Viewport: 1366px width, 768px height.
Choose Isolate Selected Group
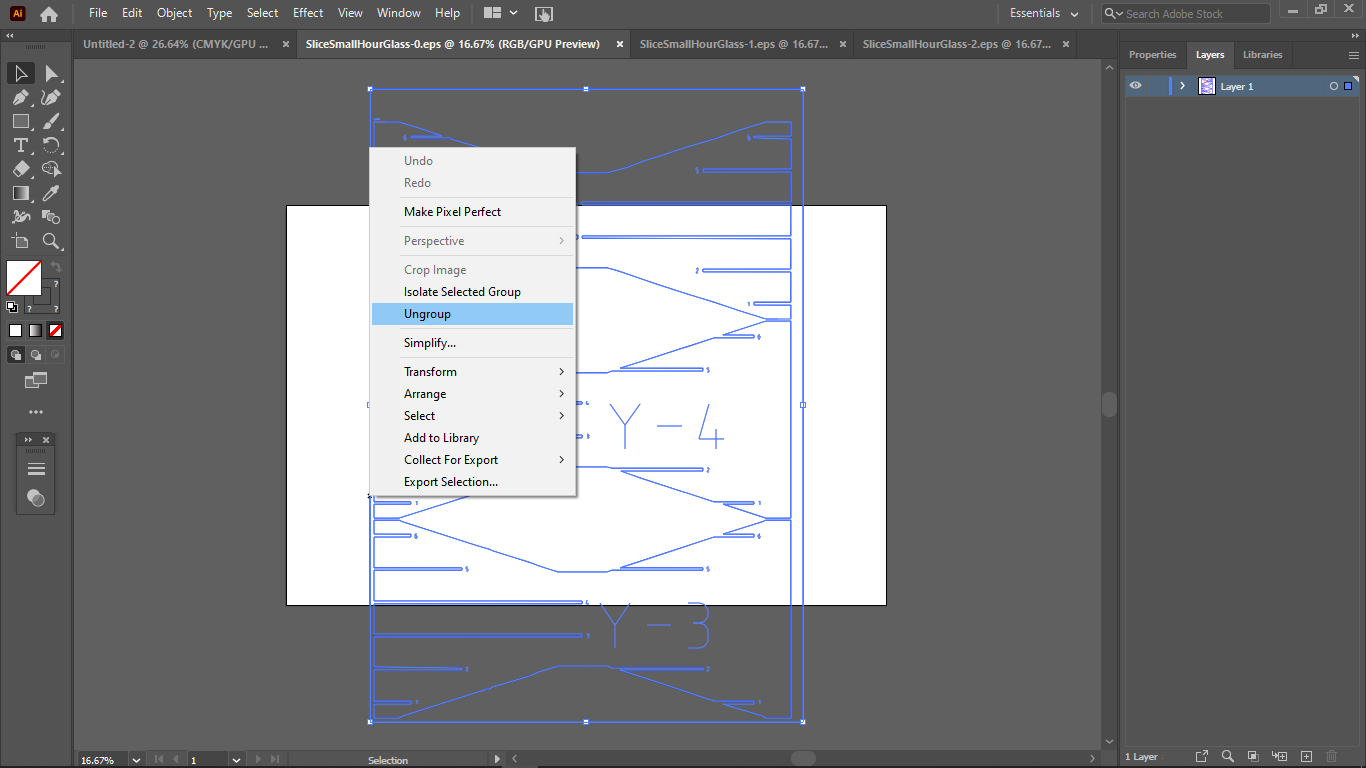[x=472, y=292]
